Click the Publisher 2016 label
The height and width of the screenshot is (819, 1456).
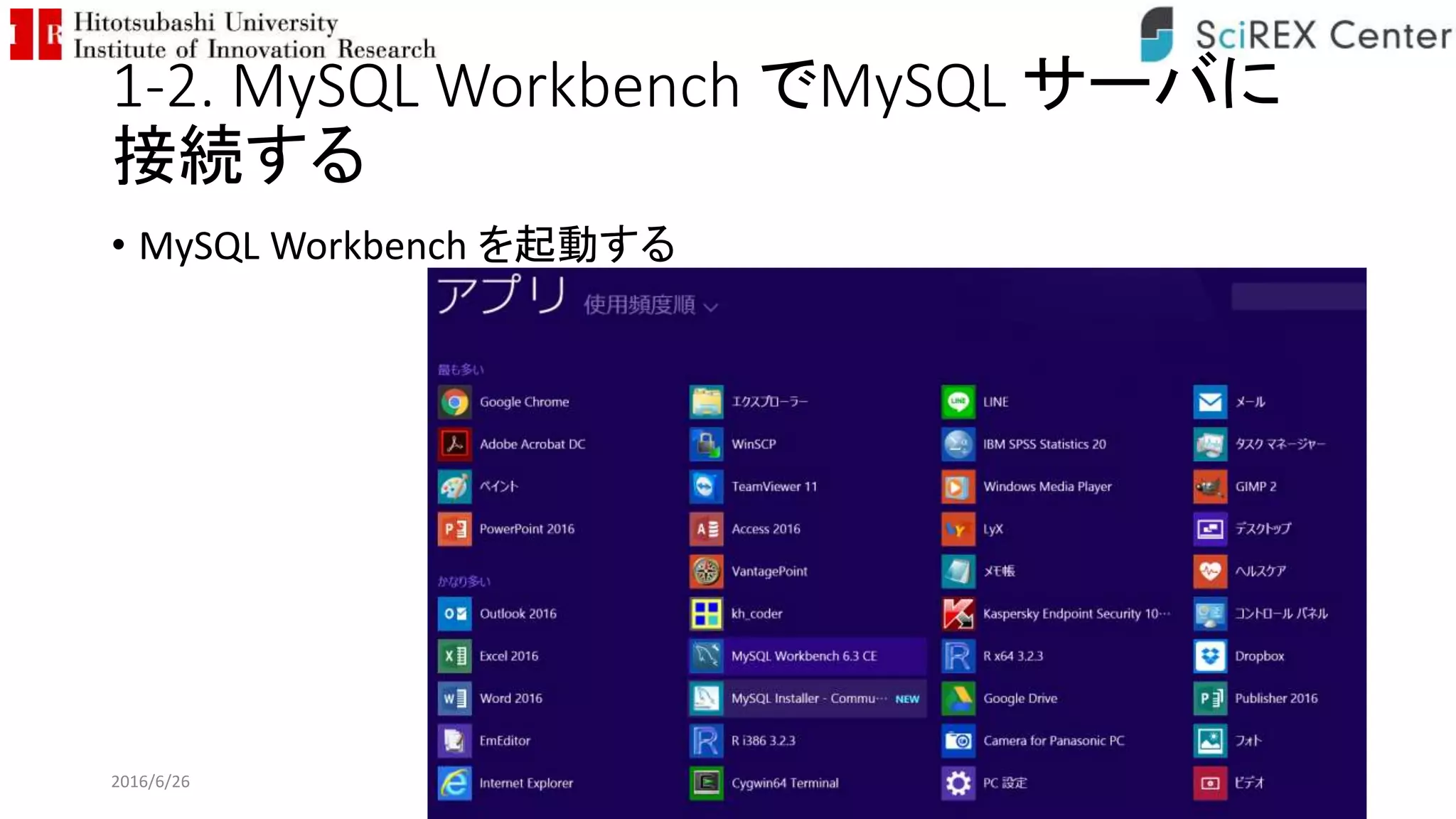pyautogui.click(x=1276, y=698)
